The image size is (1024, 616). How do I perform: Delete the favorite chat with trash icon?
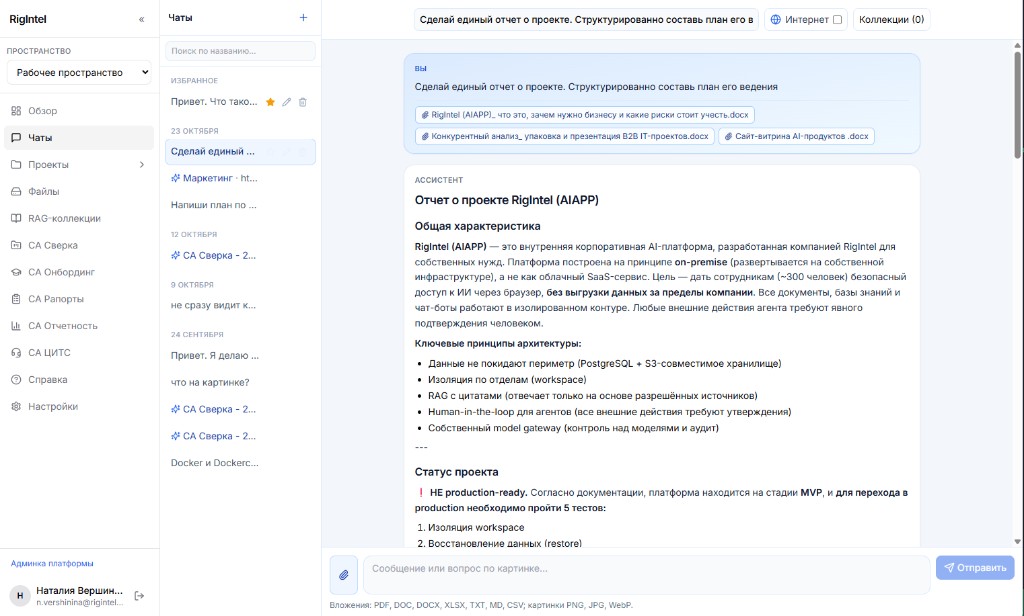pos(303,102)
